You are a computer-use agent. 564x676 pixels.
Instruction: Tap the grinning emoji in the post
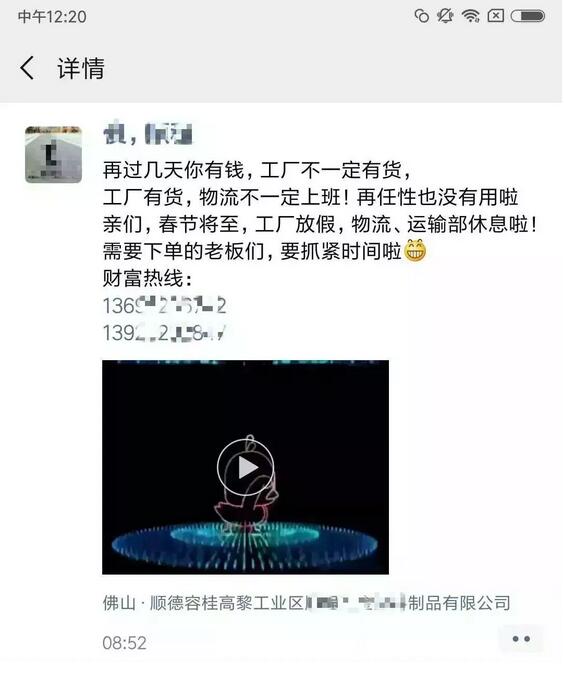[415, 250]
